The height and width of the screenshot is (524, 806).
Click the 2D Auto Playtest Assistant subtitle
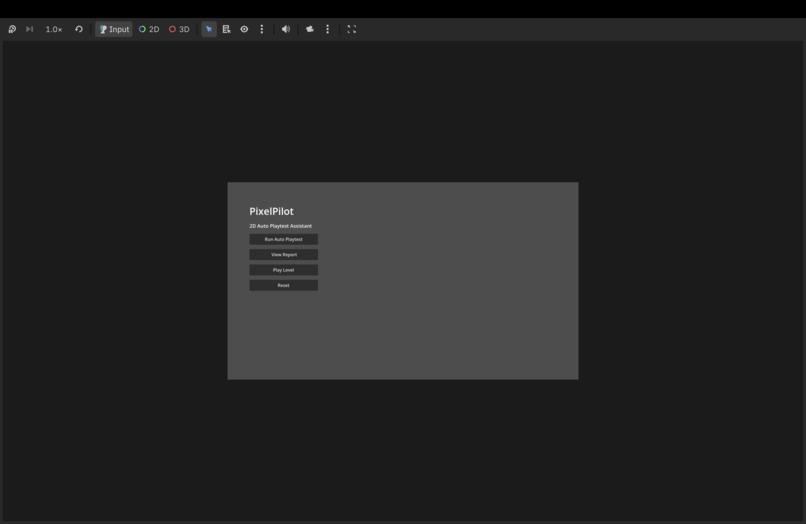[x=281, y=226]
